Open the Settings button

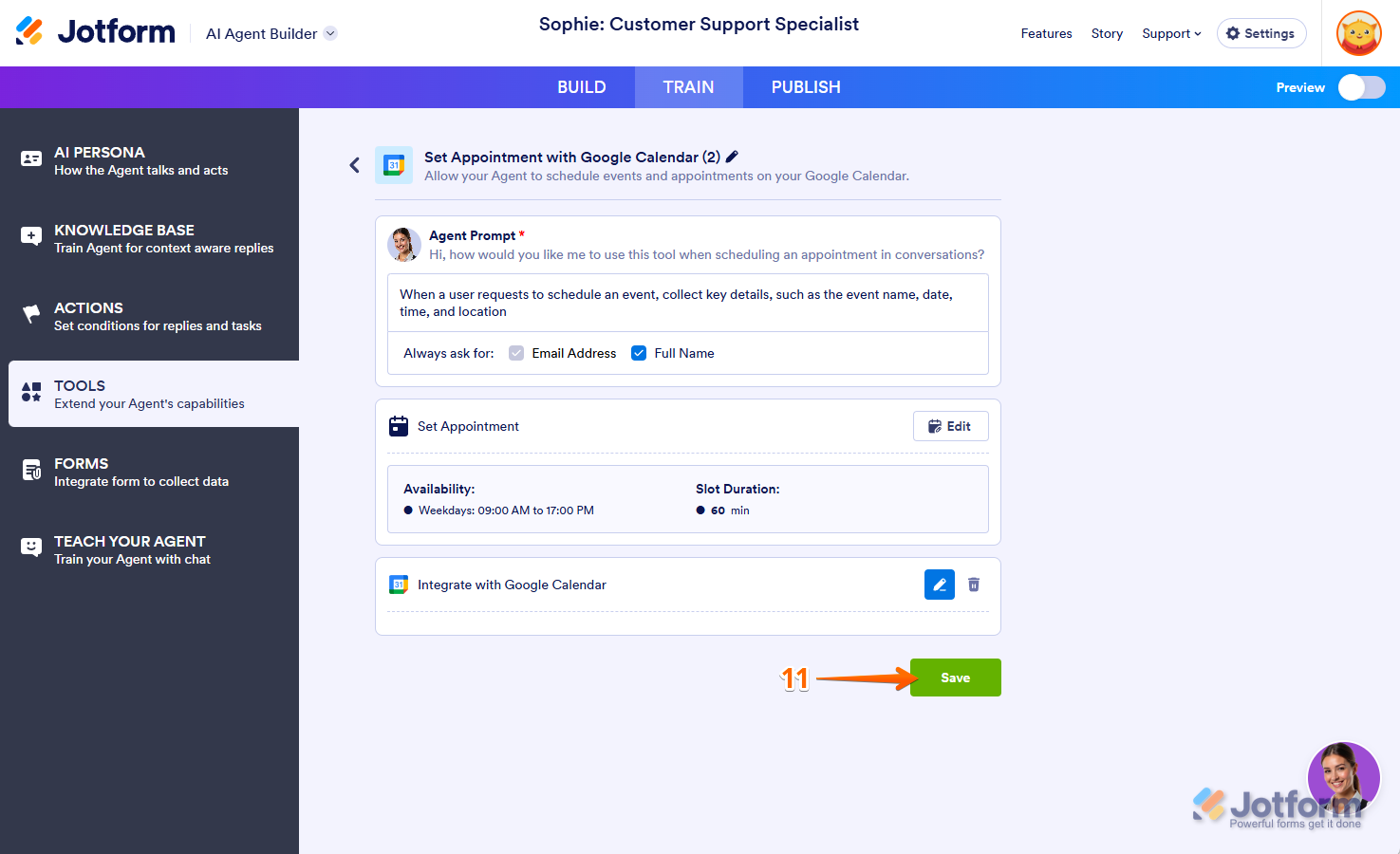[1261, 33]
